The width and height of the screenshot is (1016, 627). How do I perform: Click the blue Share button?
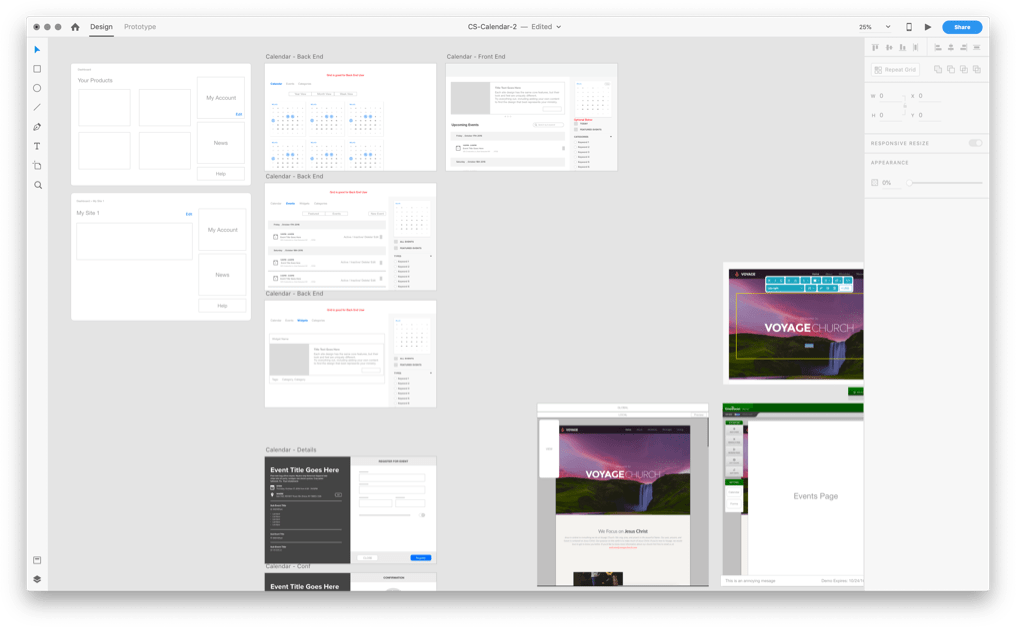(x=961, y=27)
